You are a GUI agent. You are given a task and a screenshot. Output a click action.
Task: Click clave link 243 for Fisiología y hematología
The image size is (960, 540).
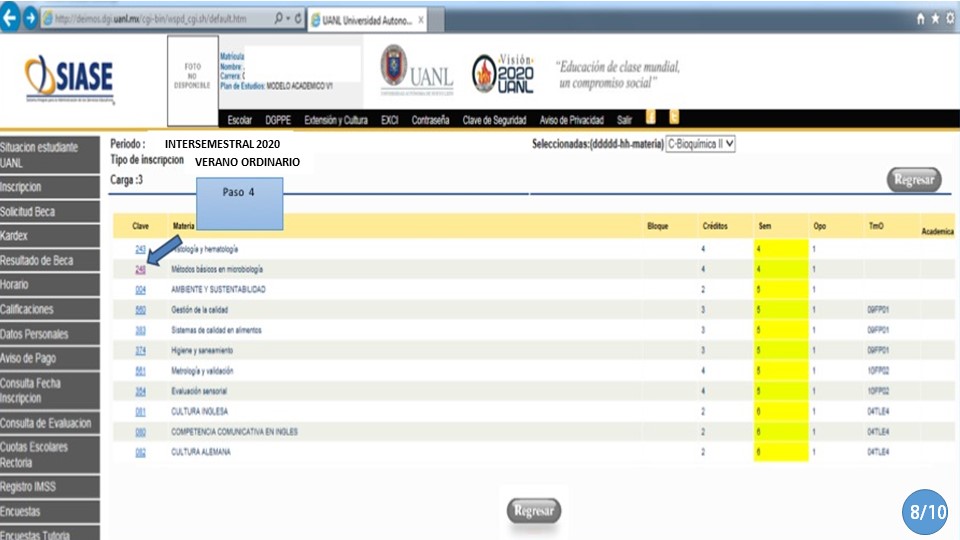point(140,249)
